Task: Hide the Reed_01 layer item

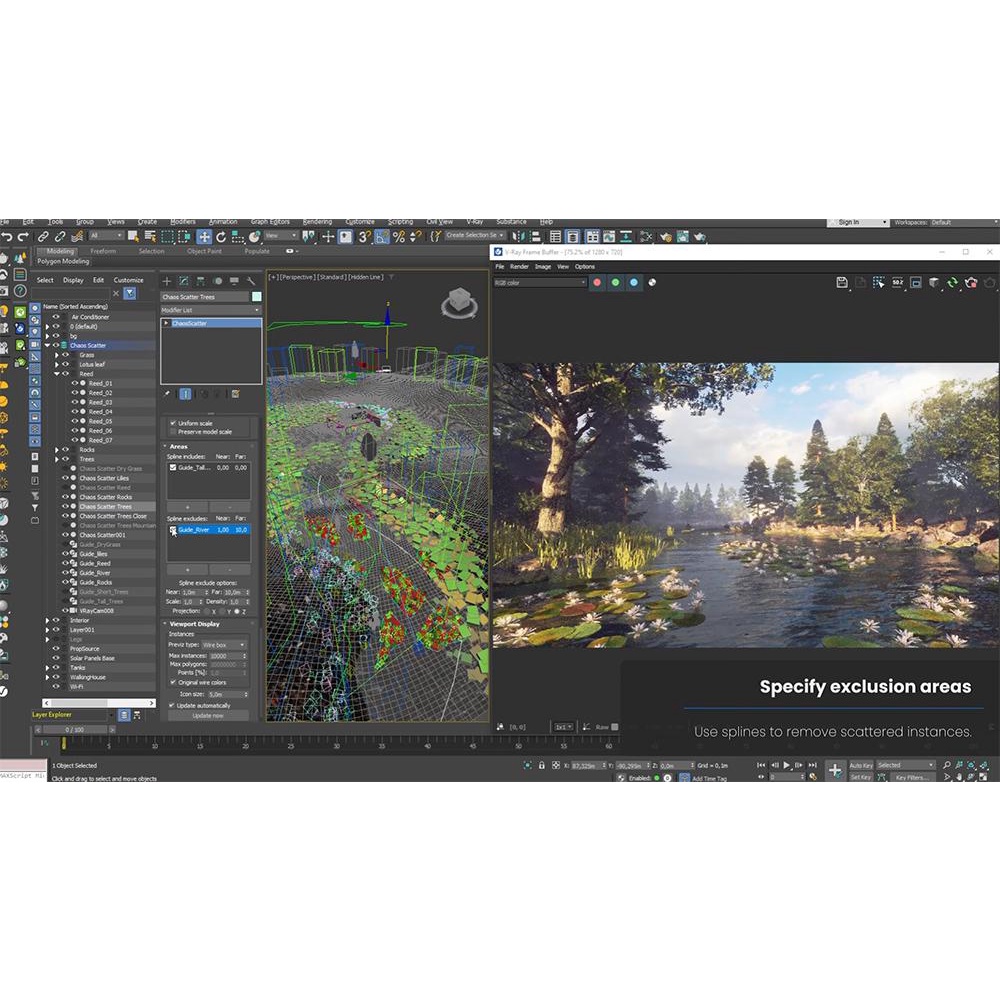Action: click(x=76, y=383)
